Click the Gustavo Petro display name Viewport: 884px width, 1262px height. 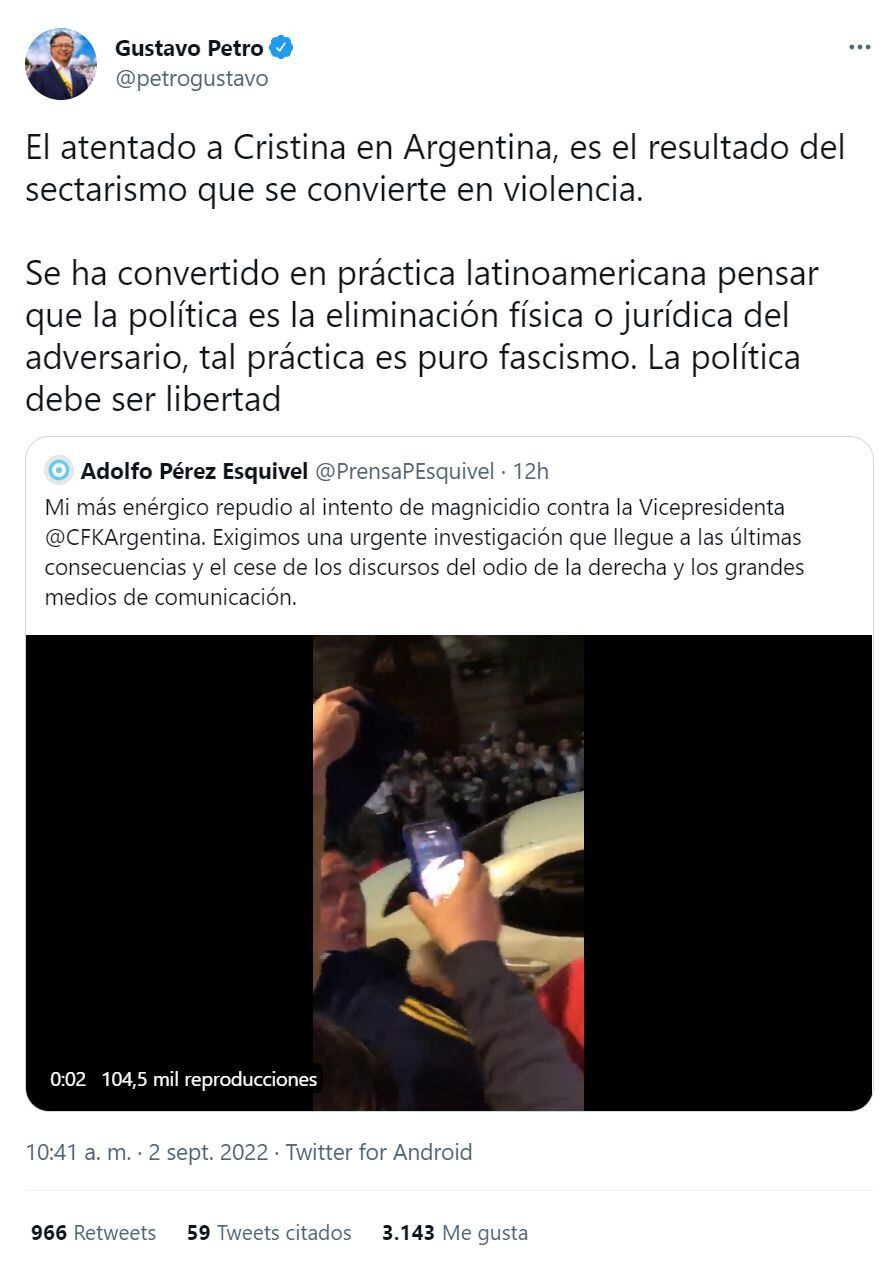click(189, 48)
